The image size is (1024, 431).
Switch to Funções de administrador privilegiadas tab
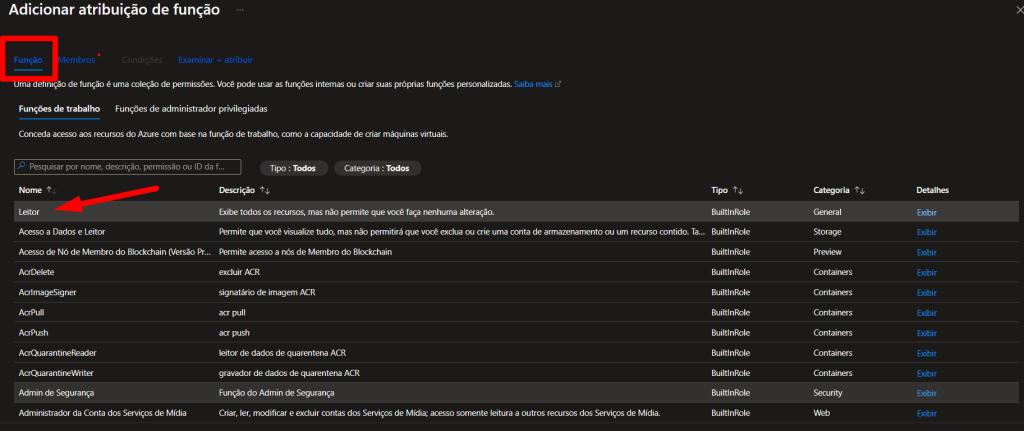(191, 108)
